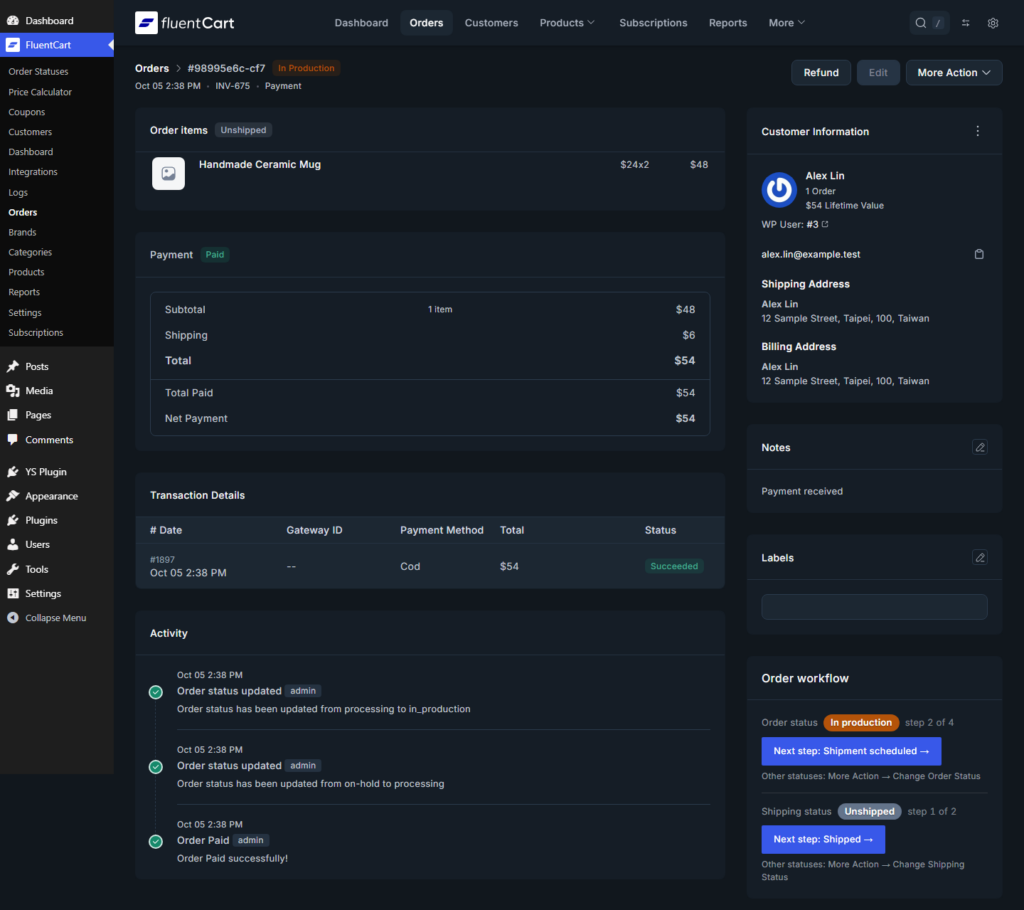
Task: Click the fluentCart logo
Action: (184, 23)
